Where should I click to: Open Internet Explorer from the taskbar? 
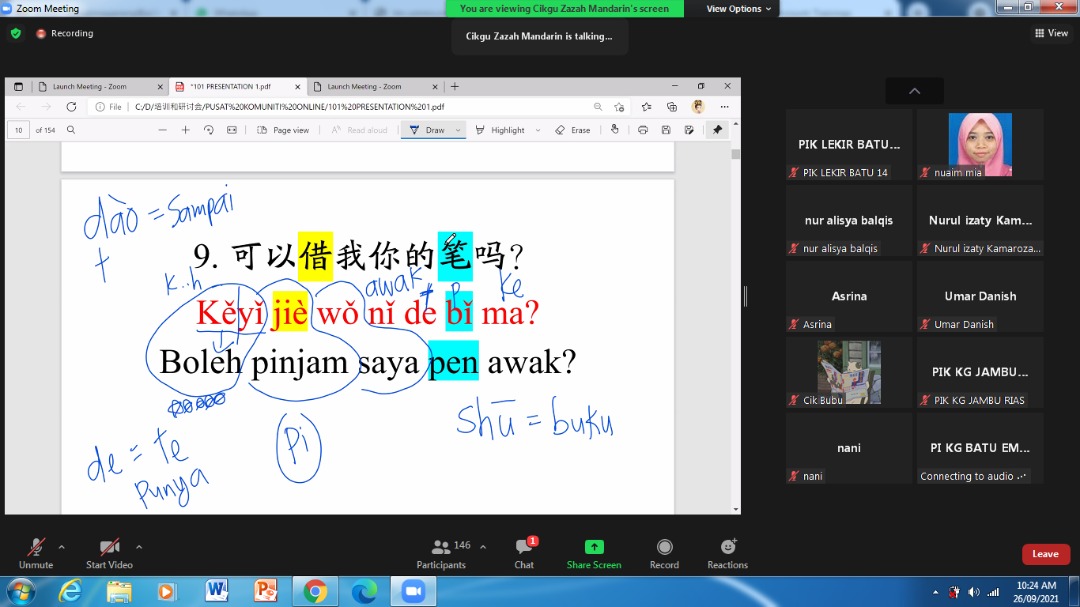[70, 592]
